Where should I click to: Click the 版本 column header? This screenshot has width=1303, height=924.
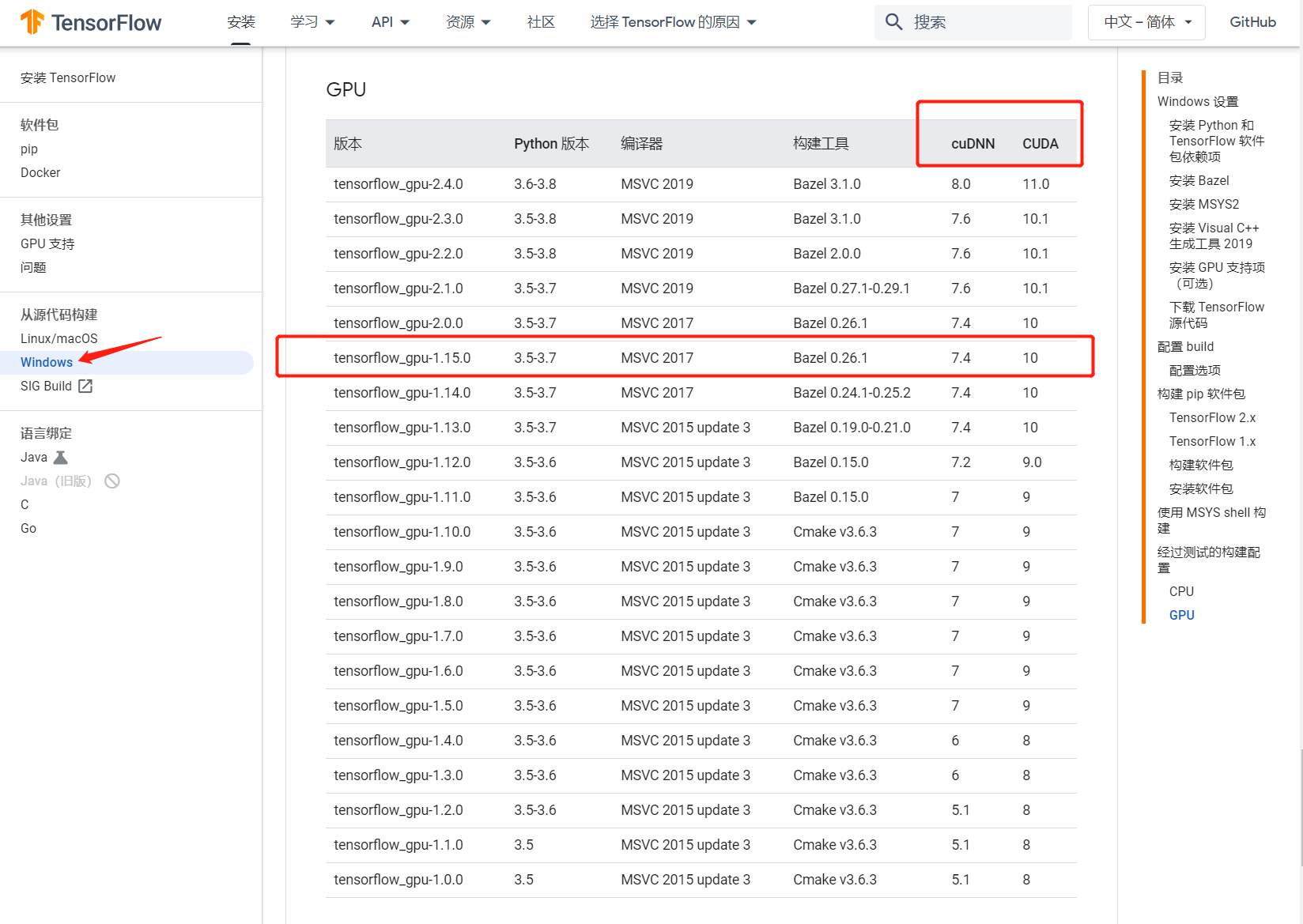pos(348,144)
